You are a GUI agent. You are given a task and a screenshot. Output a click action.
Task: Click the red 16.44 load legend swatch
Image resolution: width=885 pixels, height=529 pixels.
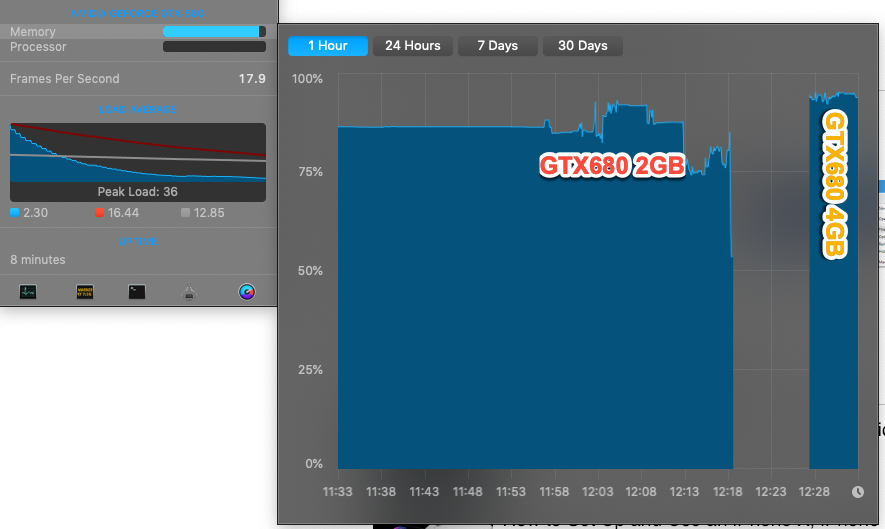99,213
